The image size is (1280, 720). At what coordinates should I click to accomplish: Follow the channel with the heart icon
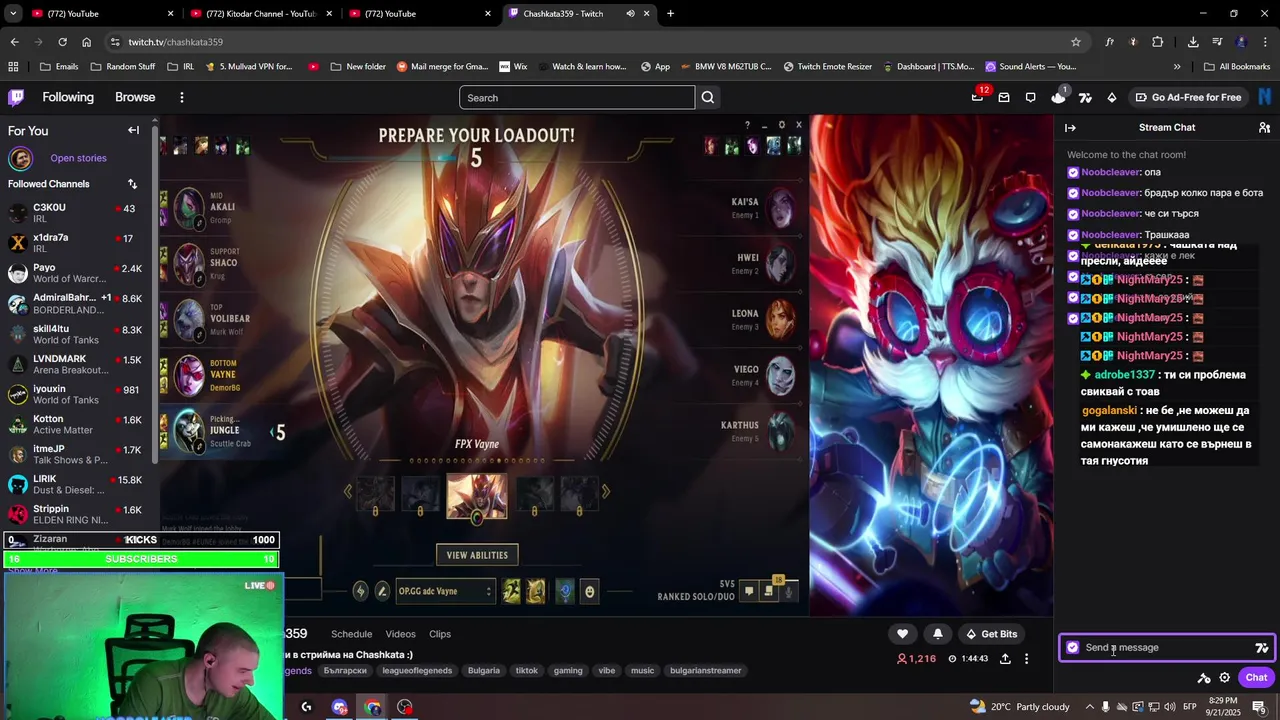pyautogui.click(x=902, y=633)
